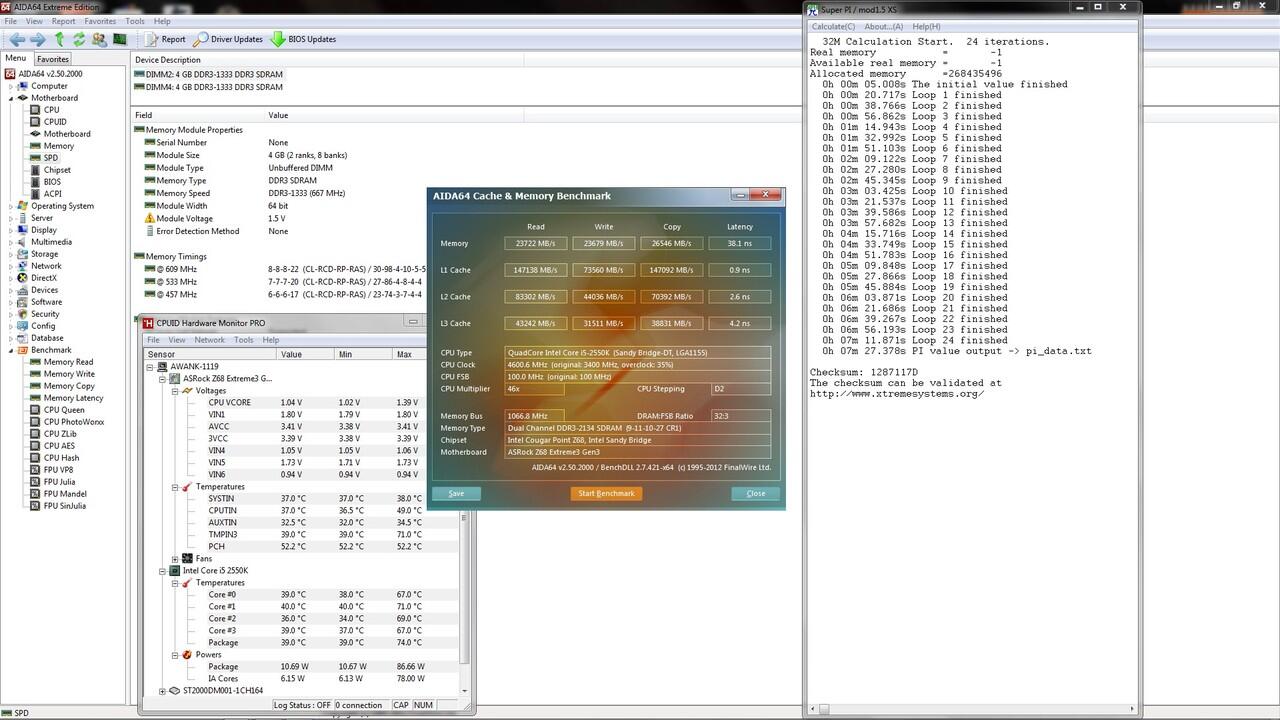The height and width of the screenshot is (720, 1280).
Task: Click Memory Latency value 38.1 ns
Action: coord(740,243)
